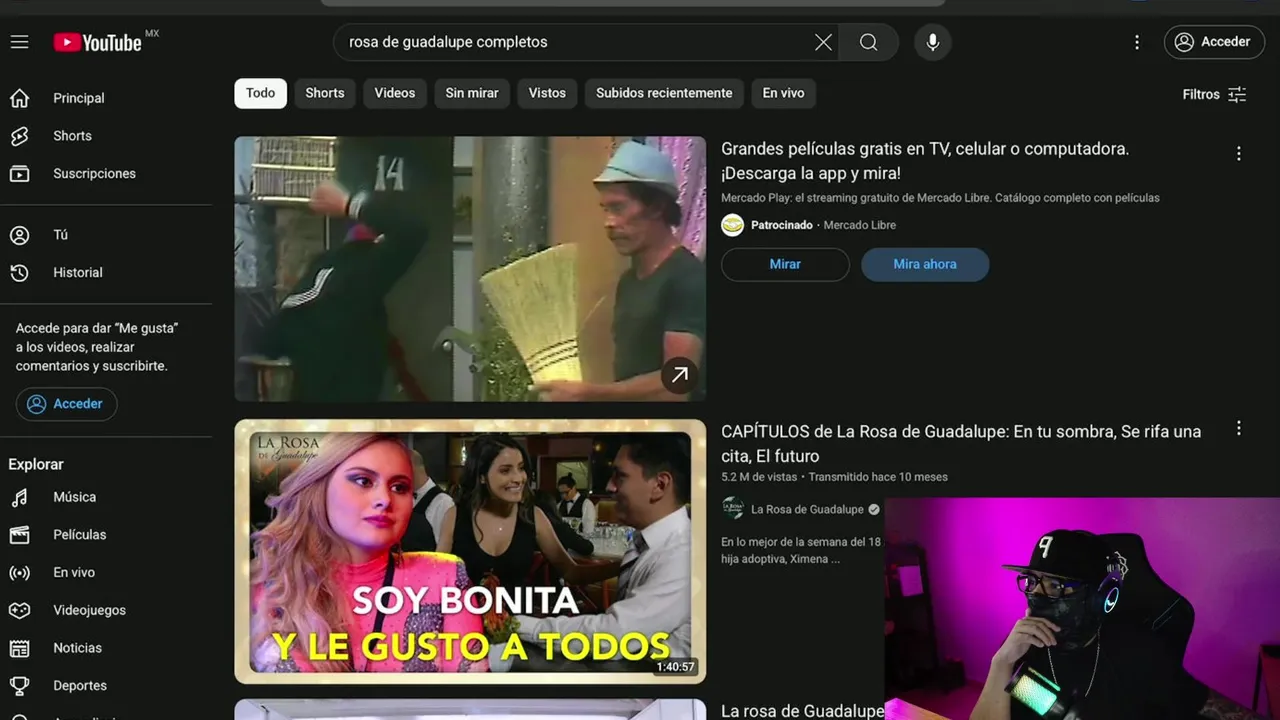The height and width of the screenshot is (720, 1280).
Task: Click the Suscripciones sidebar icon
Action: point(19,174)
